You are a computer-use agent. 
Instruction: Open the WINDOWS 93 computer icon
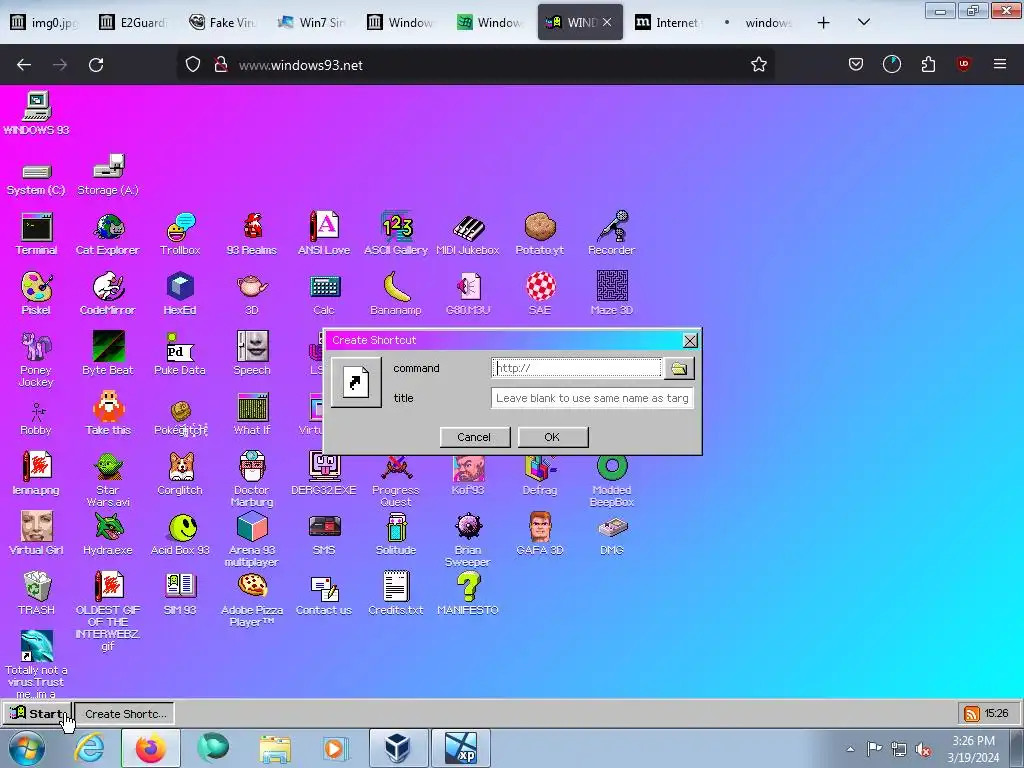pos(37,113)
